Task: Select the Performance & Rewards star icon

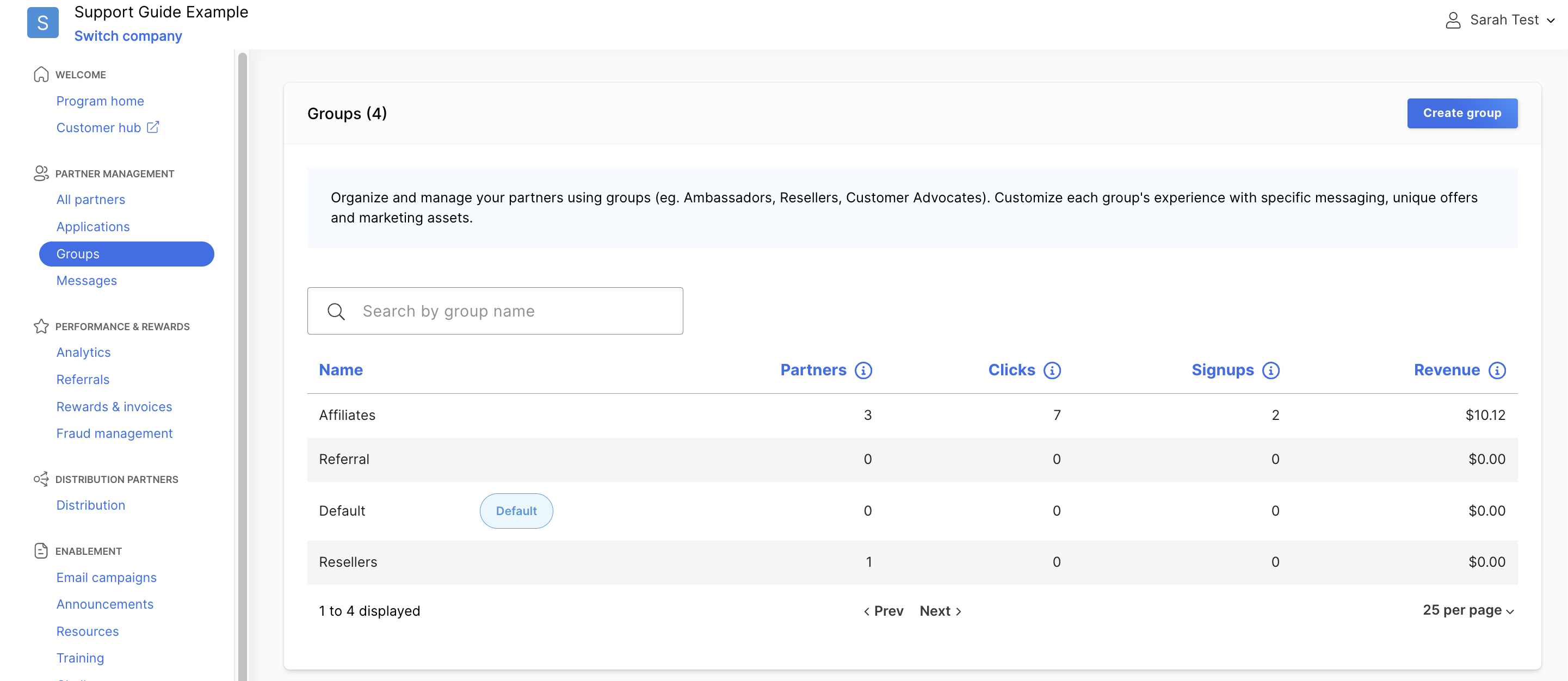Action: pyautogui.click(x=41, y=326)
